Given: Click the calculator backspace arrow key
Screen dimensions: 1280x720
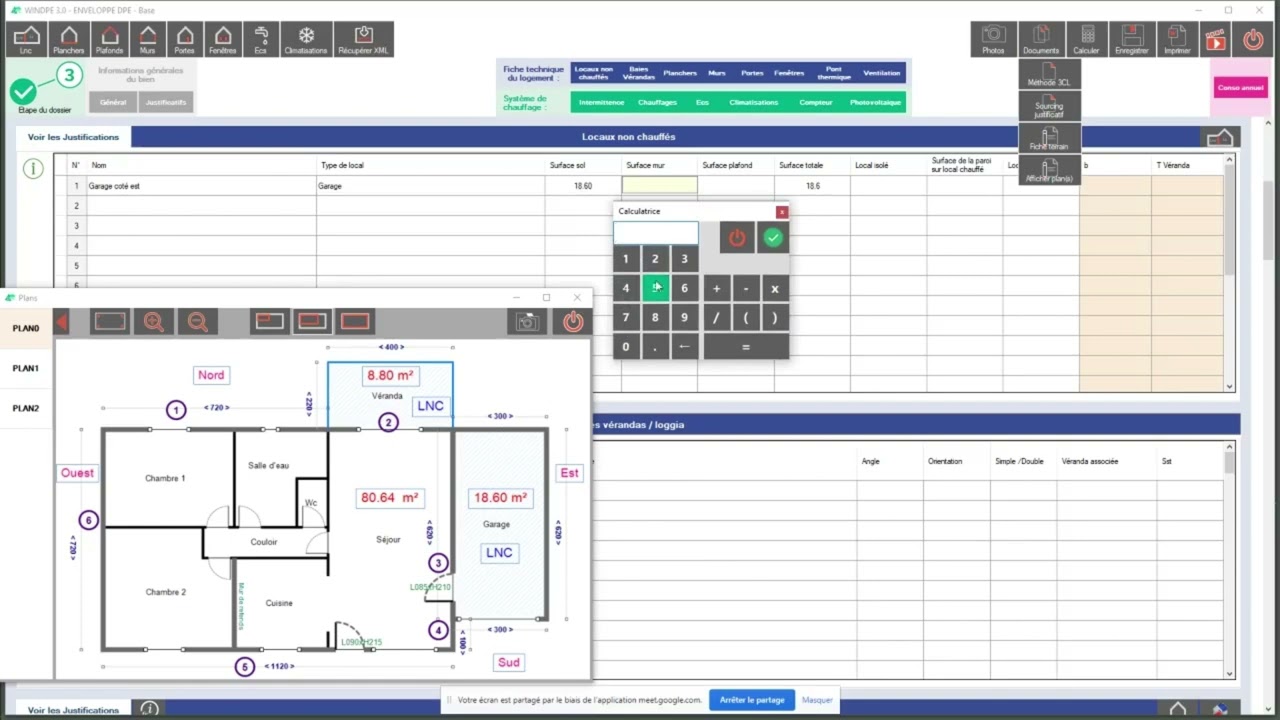Looking at the screenshot, I should pos(684,347).
